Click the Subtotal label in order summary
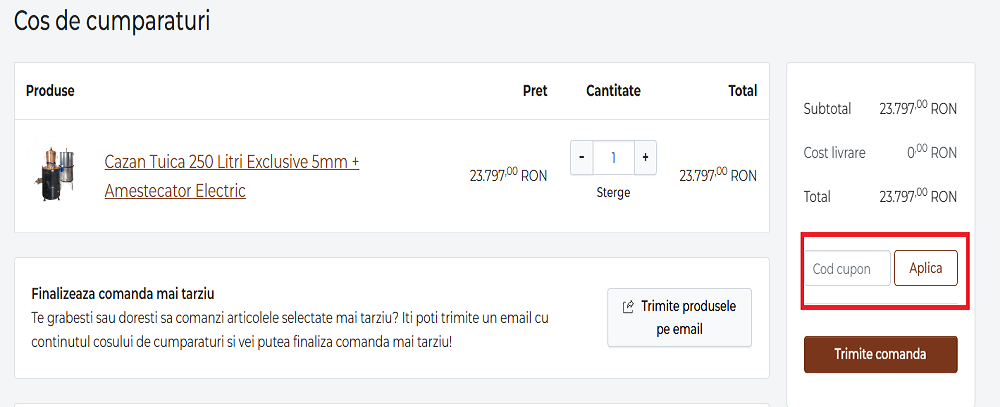 (827, 109)
